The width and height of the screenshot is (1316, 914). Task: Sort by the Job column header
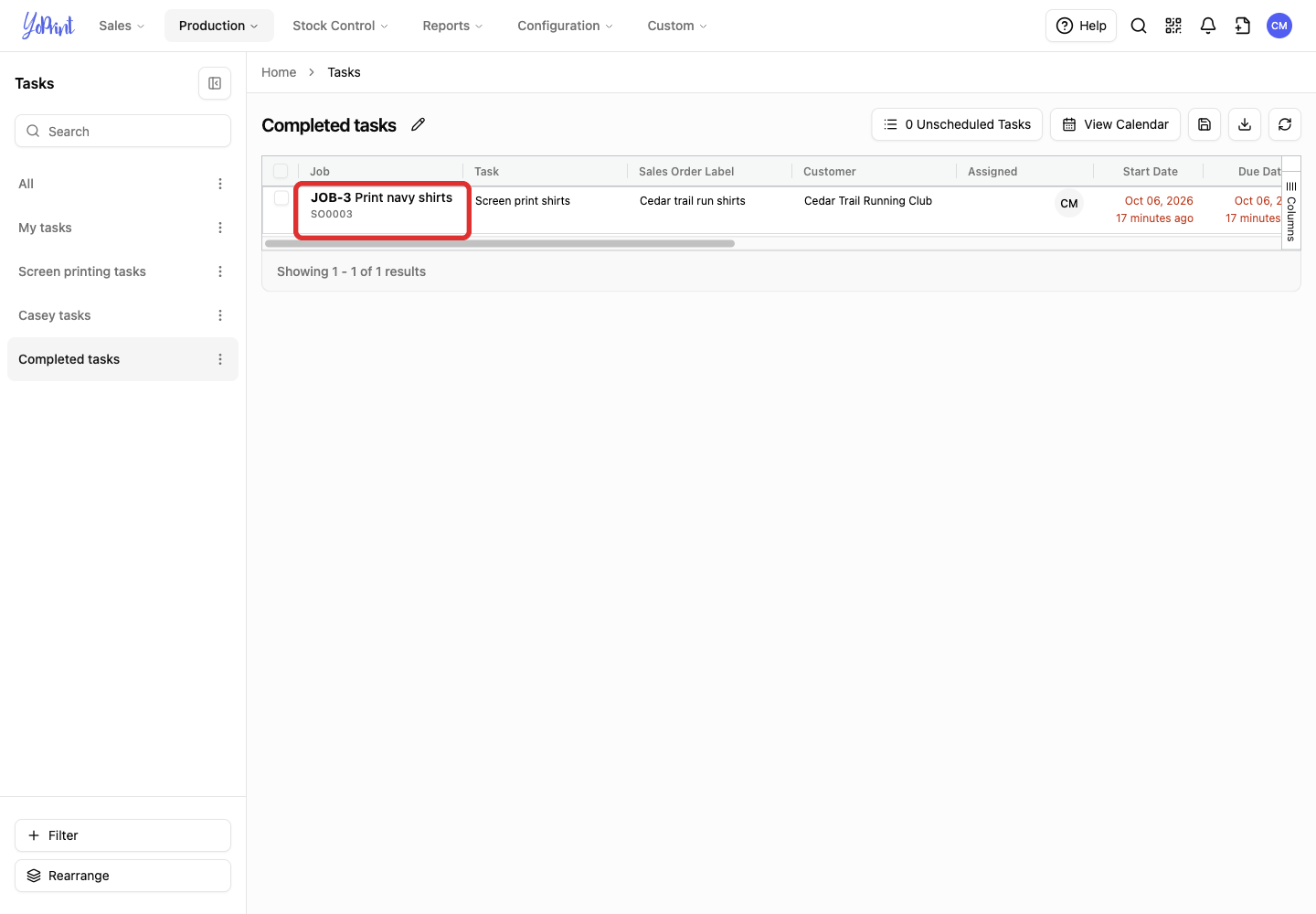click(x=320, y=171)
